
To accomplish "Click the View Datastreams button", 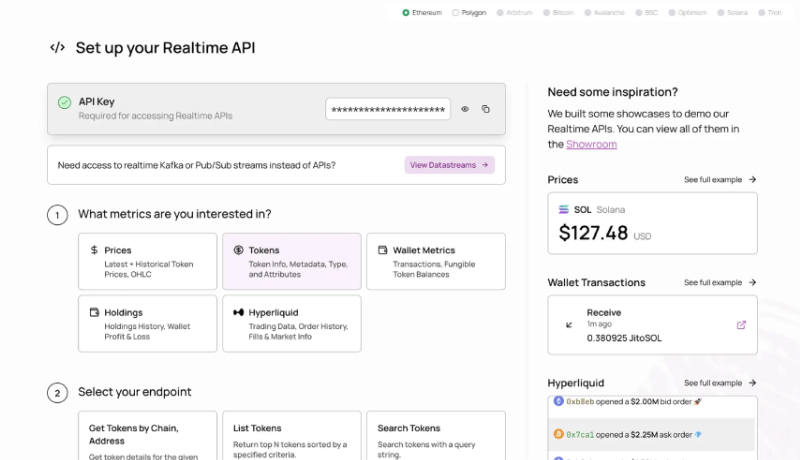I will click(449, 165).
